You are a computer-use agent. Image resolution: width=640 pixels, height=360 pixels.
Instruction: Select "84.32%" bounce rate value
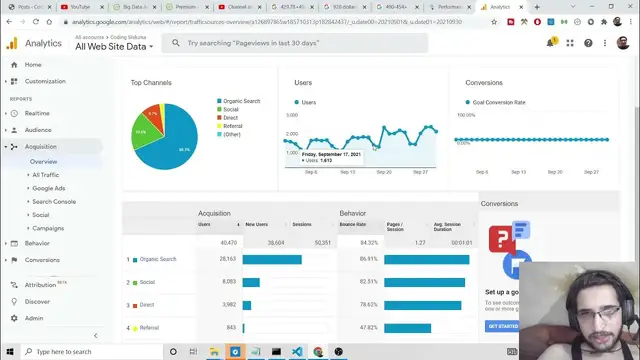(369, 243)
